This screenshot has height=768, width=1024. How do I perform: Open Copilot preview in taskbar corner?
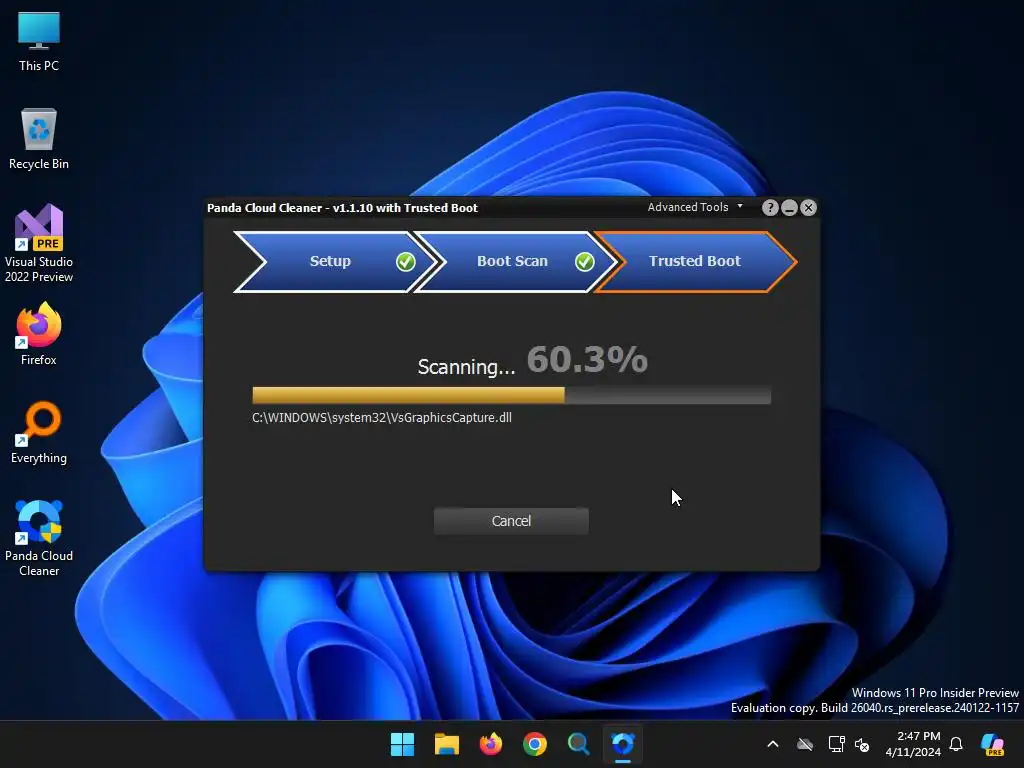click(993, 744)
